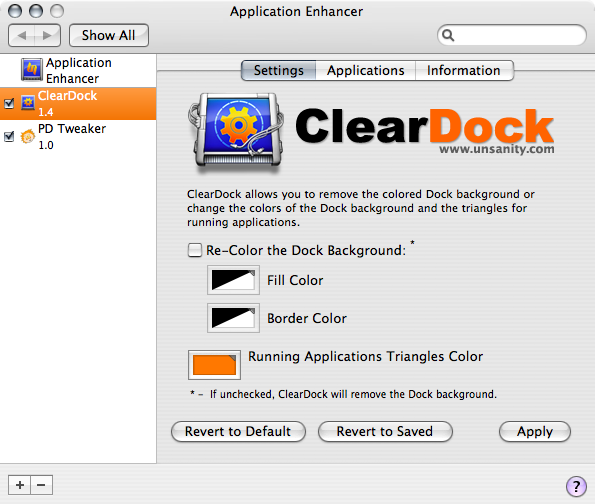Select Application Enhancer in the sidebar
The width and height of the screenshot is (595, 504).
[x=79, y=70]
